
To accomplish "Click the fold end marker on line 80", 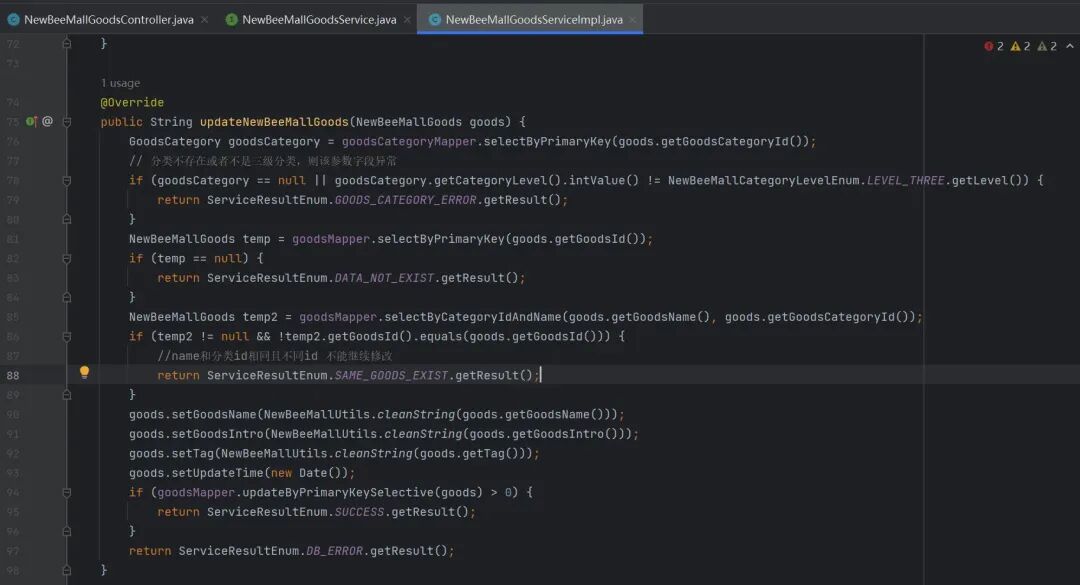I will click(67, 219).
